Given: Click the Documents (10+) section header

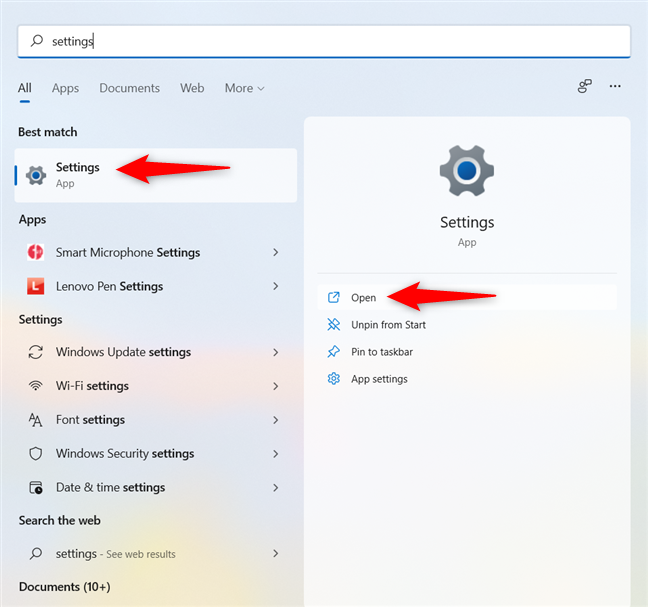Looking at the screenshot, I should click(64, 587).
